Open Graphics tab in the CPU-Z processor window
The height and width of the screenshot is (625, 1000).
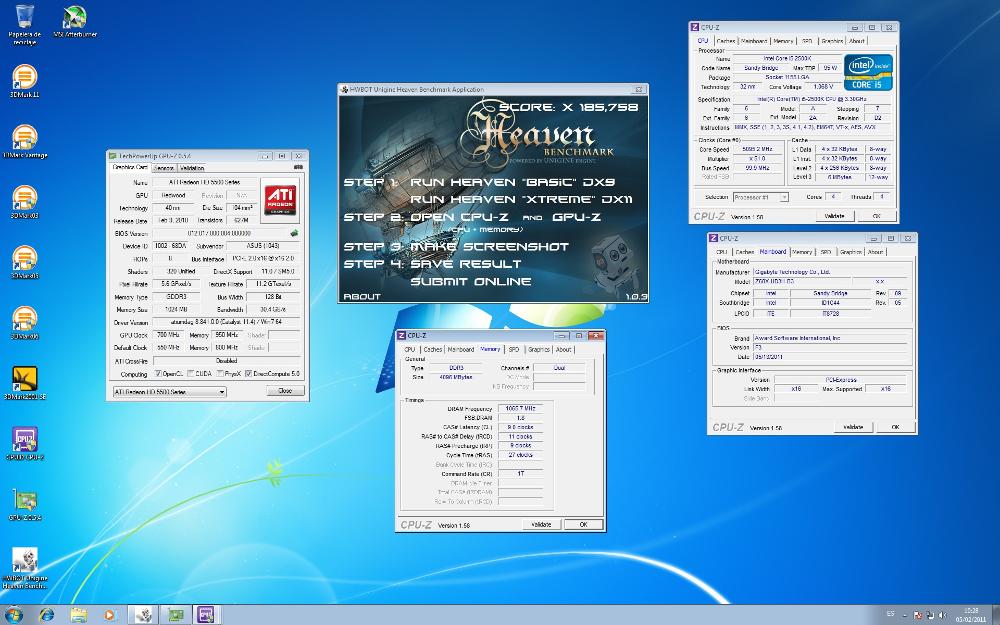point(832,41)
